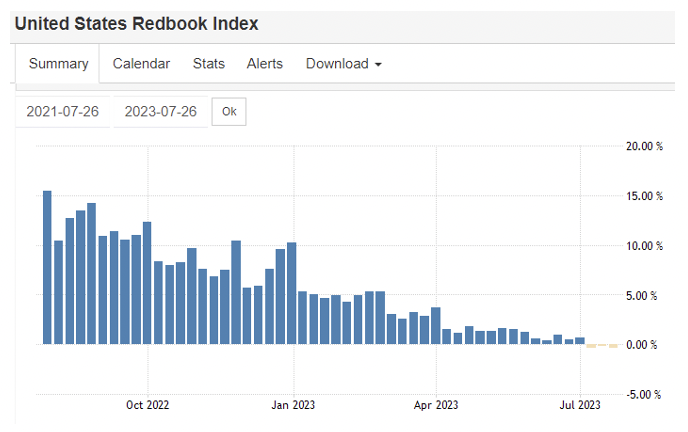Click the end date field 2023-07-26

click(161, 111)
